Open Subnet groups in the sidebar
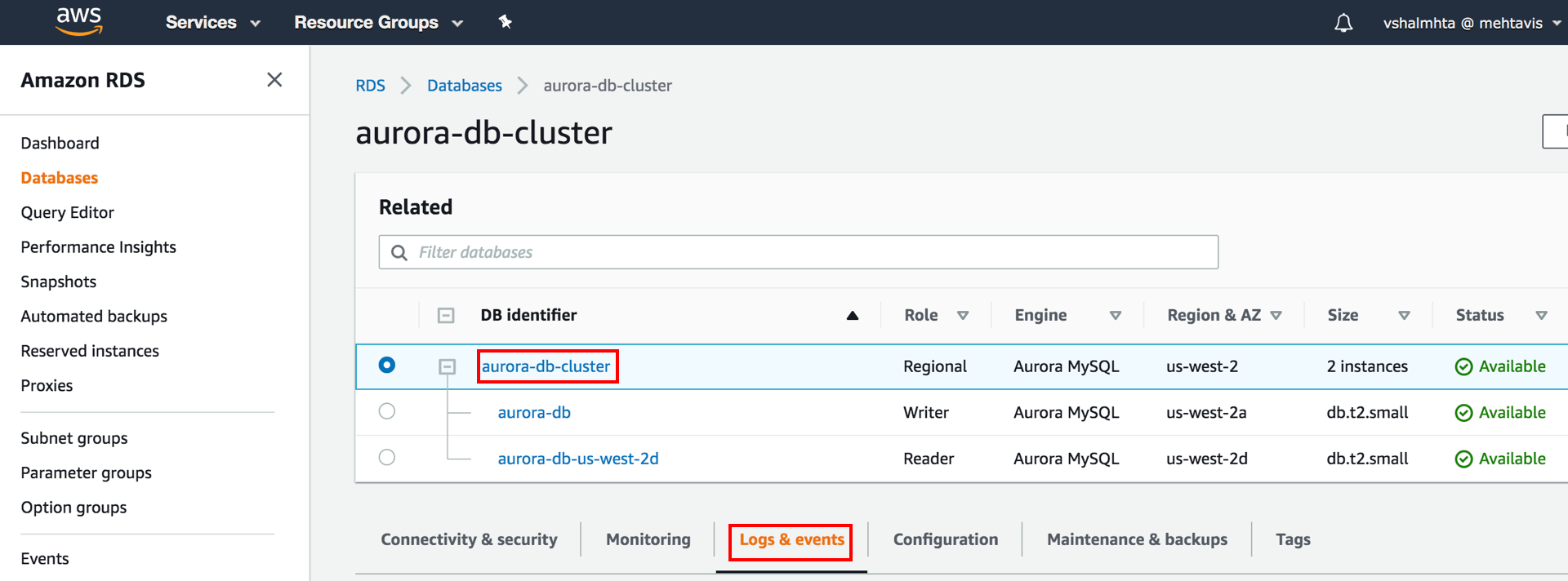Viewport: 1568px width, 581px height. [x=74, y=438]
